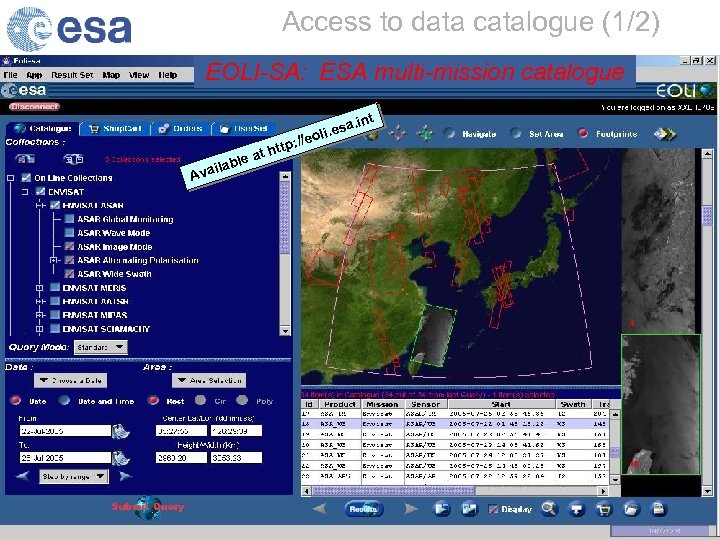Image resolution: width=720 pixels, height=540 pixels.
Task: Toggle the On Line Collections checkbox
Action: pyautogui.click(x=26, y=178)
